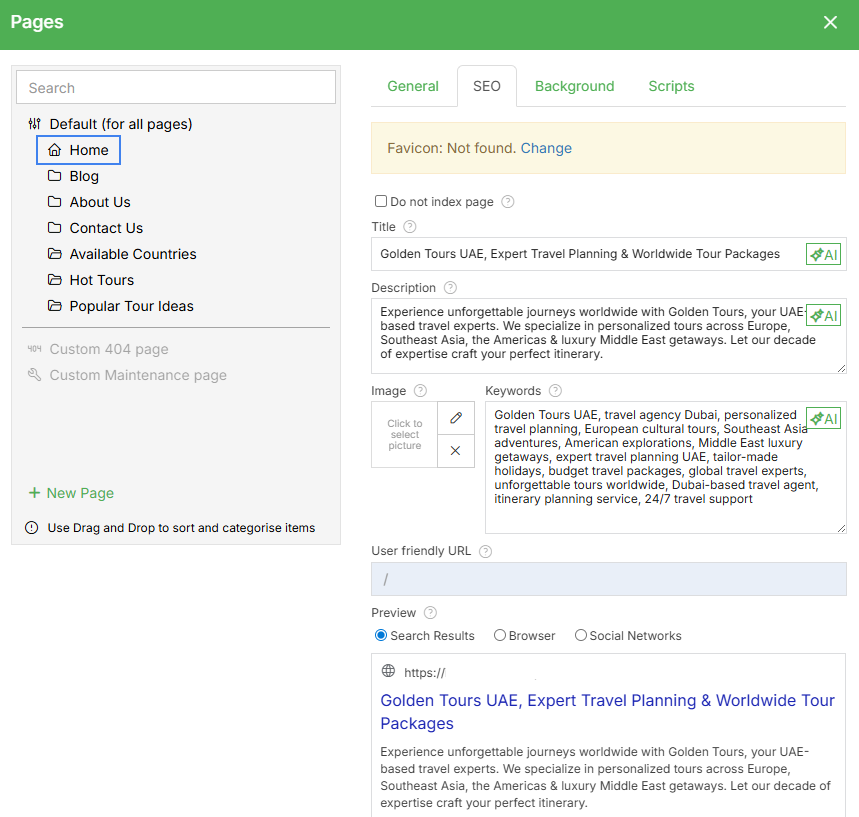Switch to the General tab
The height and width of the screenshot is (817, 859).
point(413,86)
